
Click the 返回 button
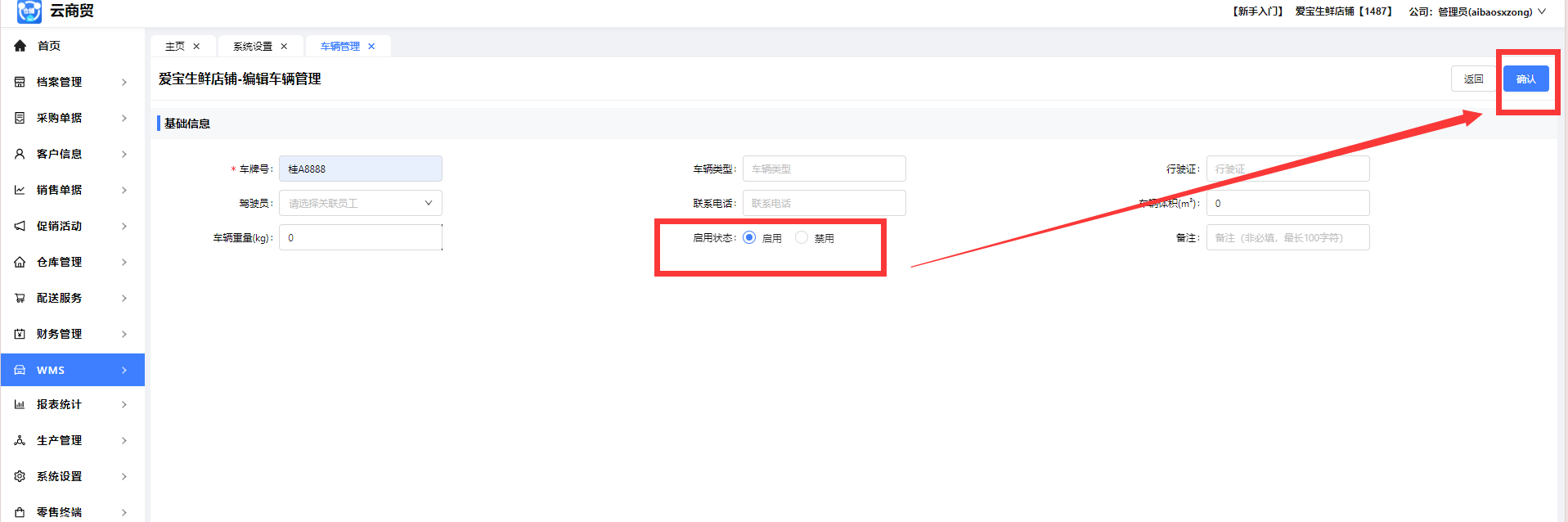[x=1473, y=79]
